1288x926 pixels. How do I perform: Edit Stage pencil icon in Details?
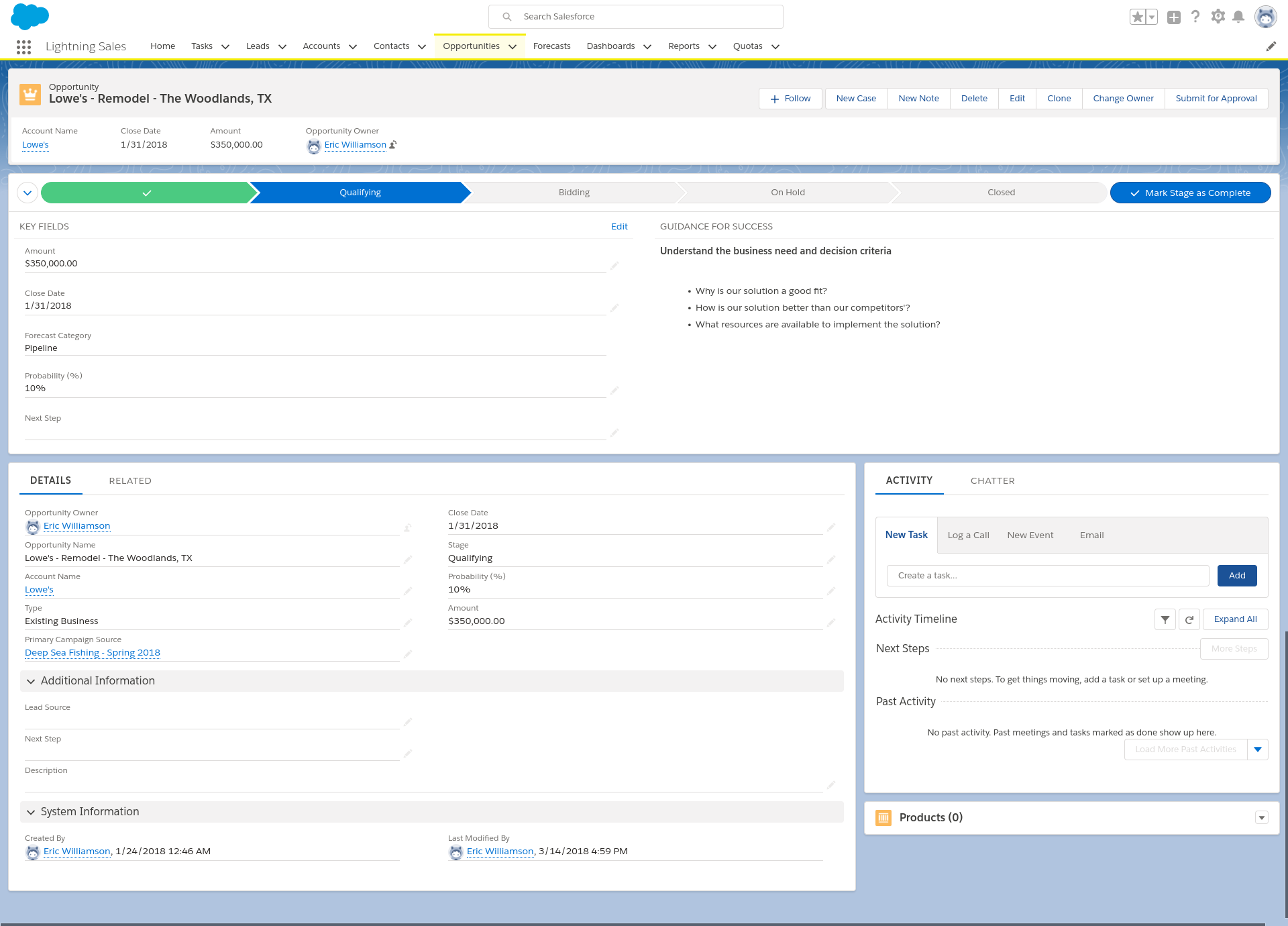pos(830,560)
